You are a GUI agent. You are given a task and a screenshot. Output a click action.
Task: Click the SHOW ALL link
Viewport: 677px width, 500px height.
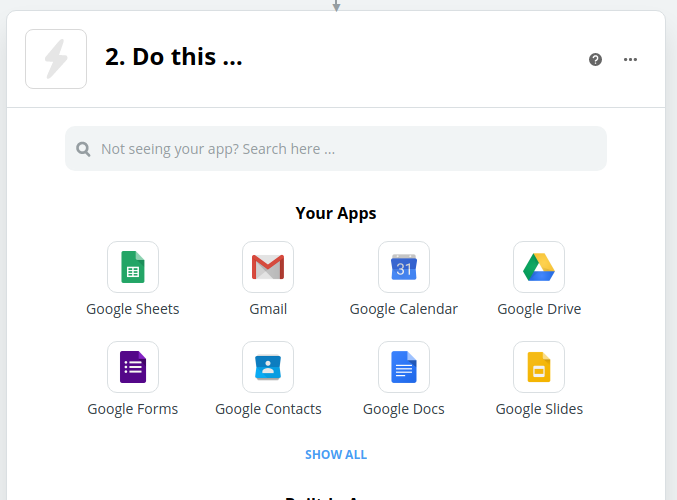coord(336,455)
